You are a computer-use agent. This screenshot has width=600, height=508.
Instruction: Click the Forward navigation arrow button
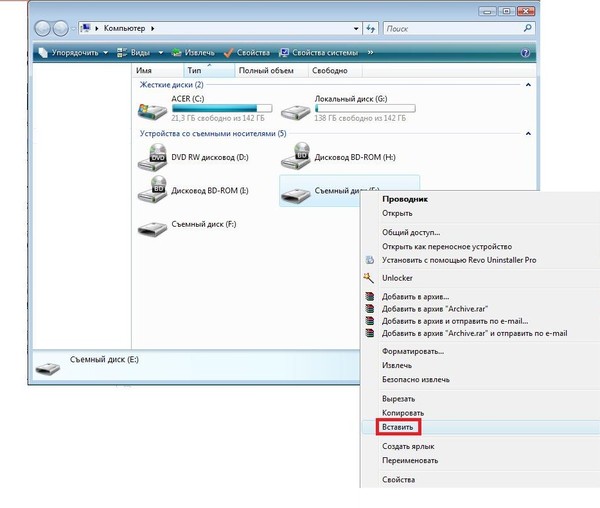pyautogui.click(x=60, y=28)
